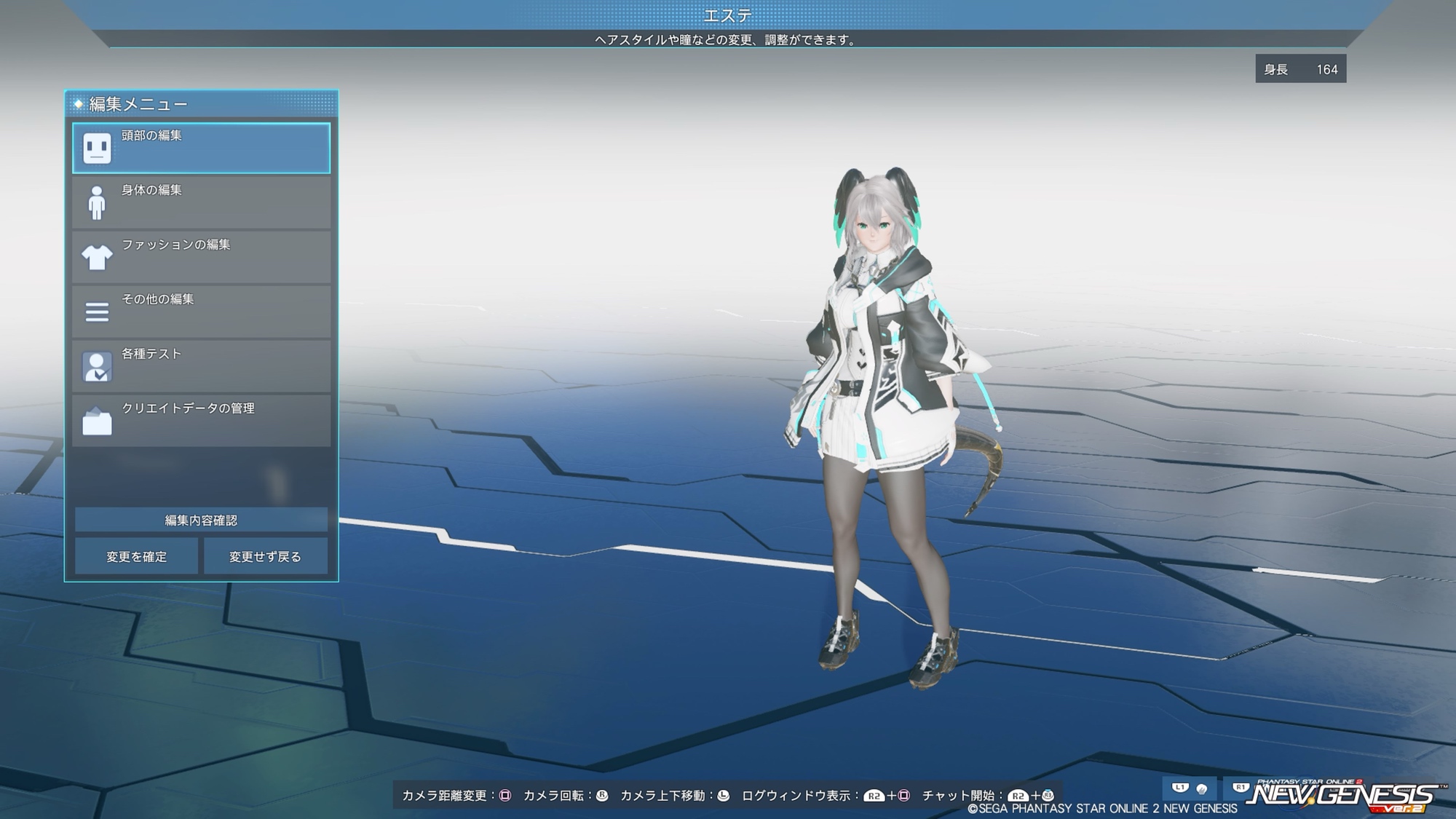Click the 身長 164 height display
Screen dimensions: 1456x819
1300,69
